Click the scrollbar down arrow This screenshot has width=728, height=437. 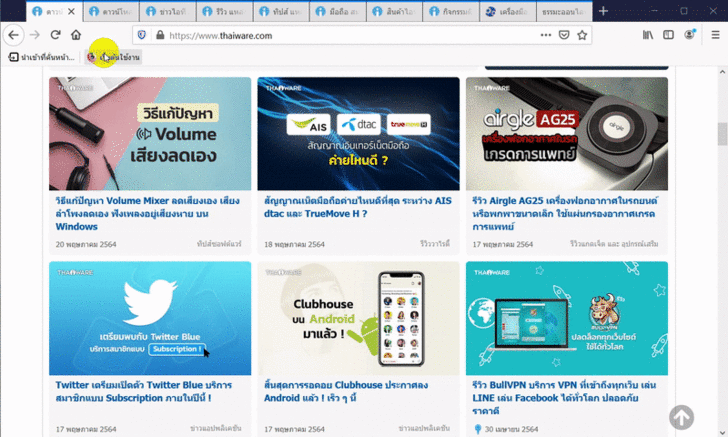pyautogui.click(x=722, y=432)
